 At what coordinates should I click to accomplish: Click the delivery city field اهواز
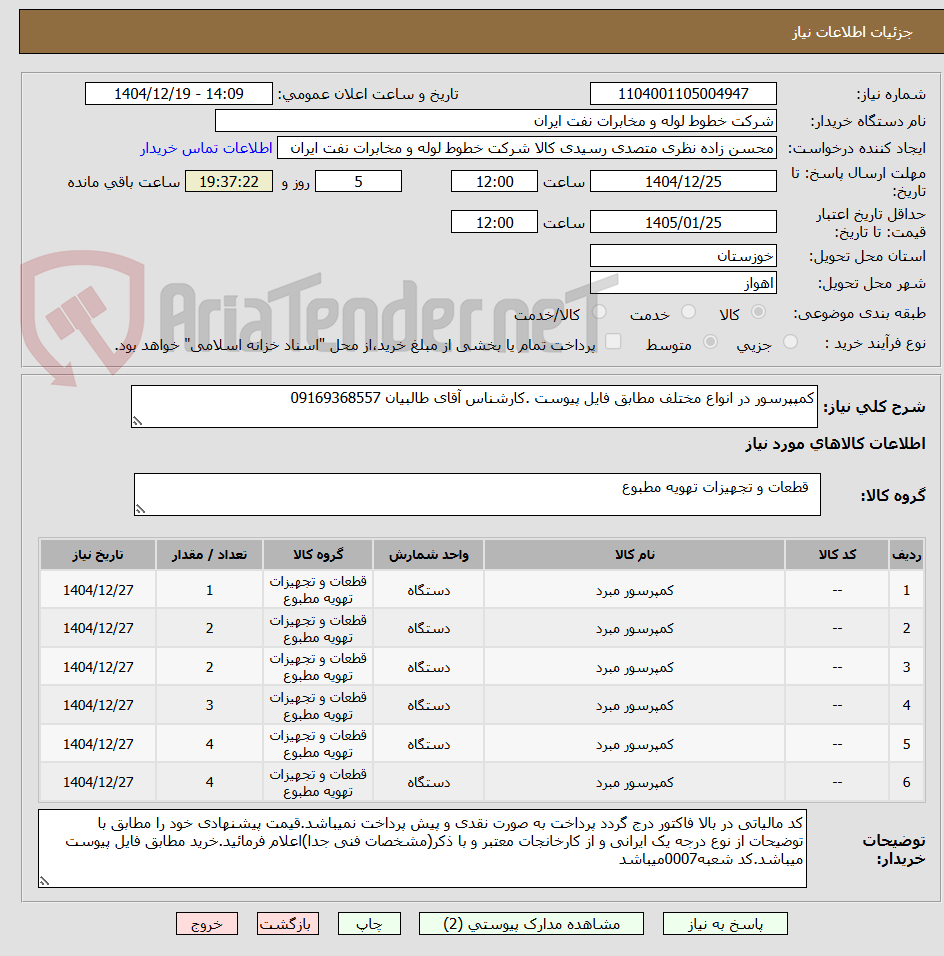(683, 283)
